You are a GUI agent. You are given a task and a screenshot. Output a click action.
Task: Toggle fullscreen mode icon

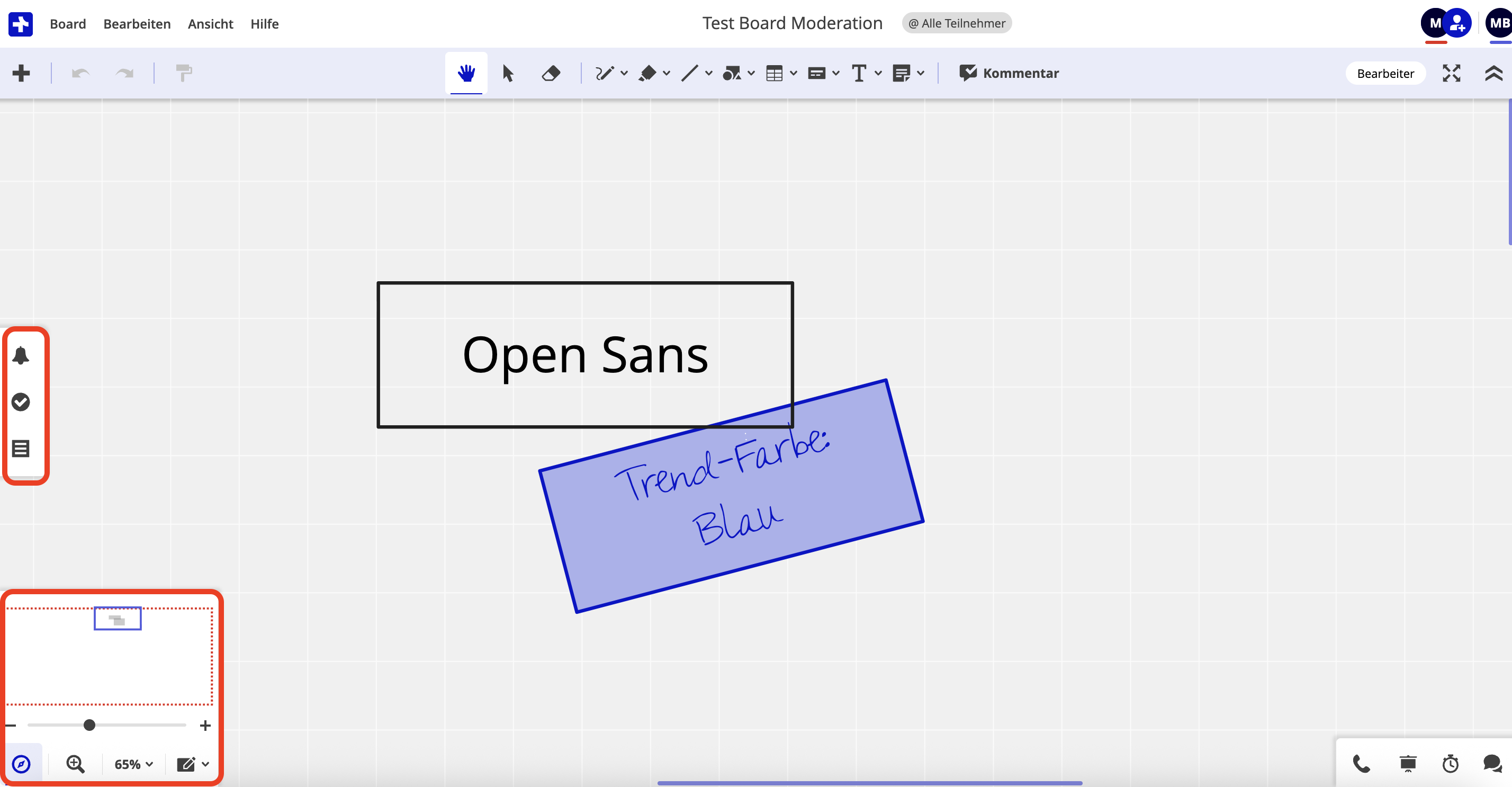pos(1451,74)
